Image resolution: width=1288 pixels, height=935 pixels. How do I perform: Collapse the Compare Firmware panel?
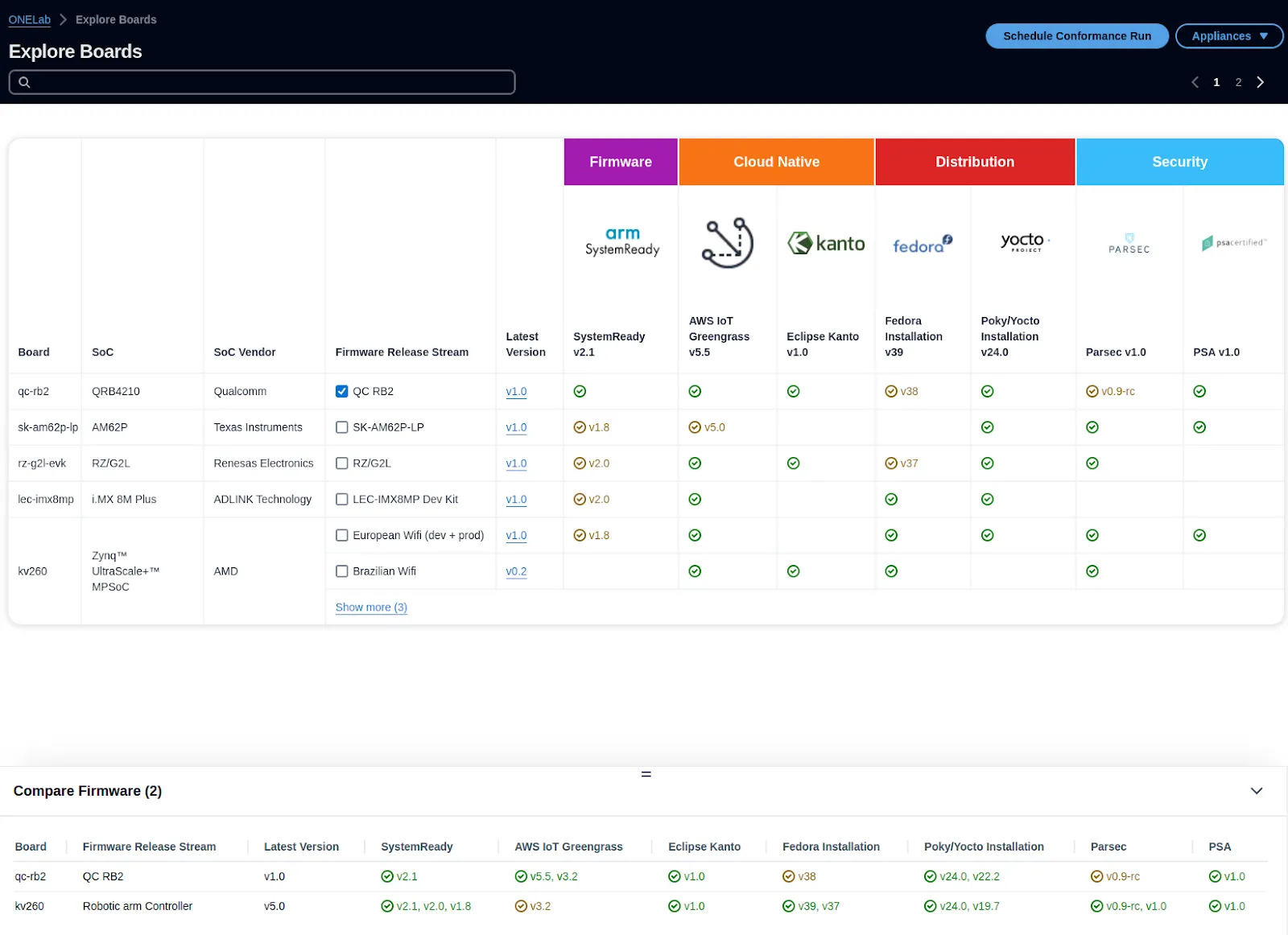[1256, 791]
